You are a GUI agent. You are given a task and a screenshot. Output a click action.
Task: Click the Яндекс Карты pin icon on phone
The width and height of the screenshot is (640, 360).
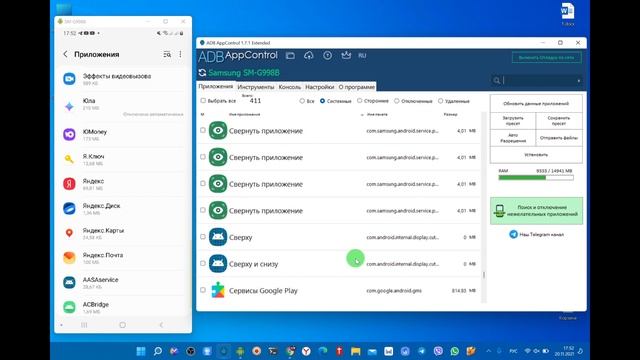pyautogui.click(x=69, y=233)
